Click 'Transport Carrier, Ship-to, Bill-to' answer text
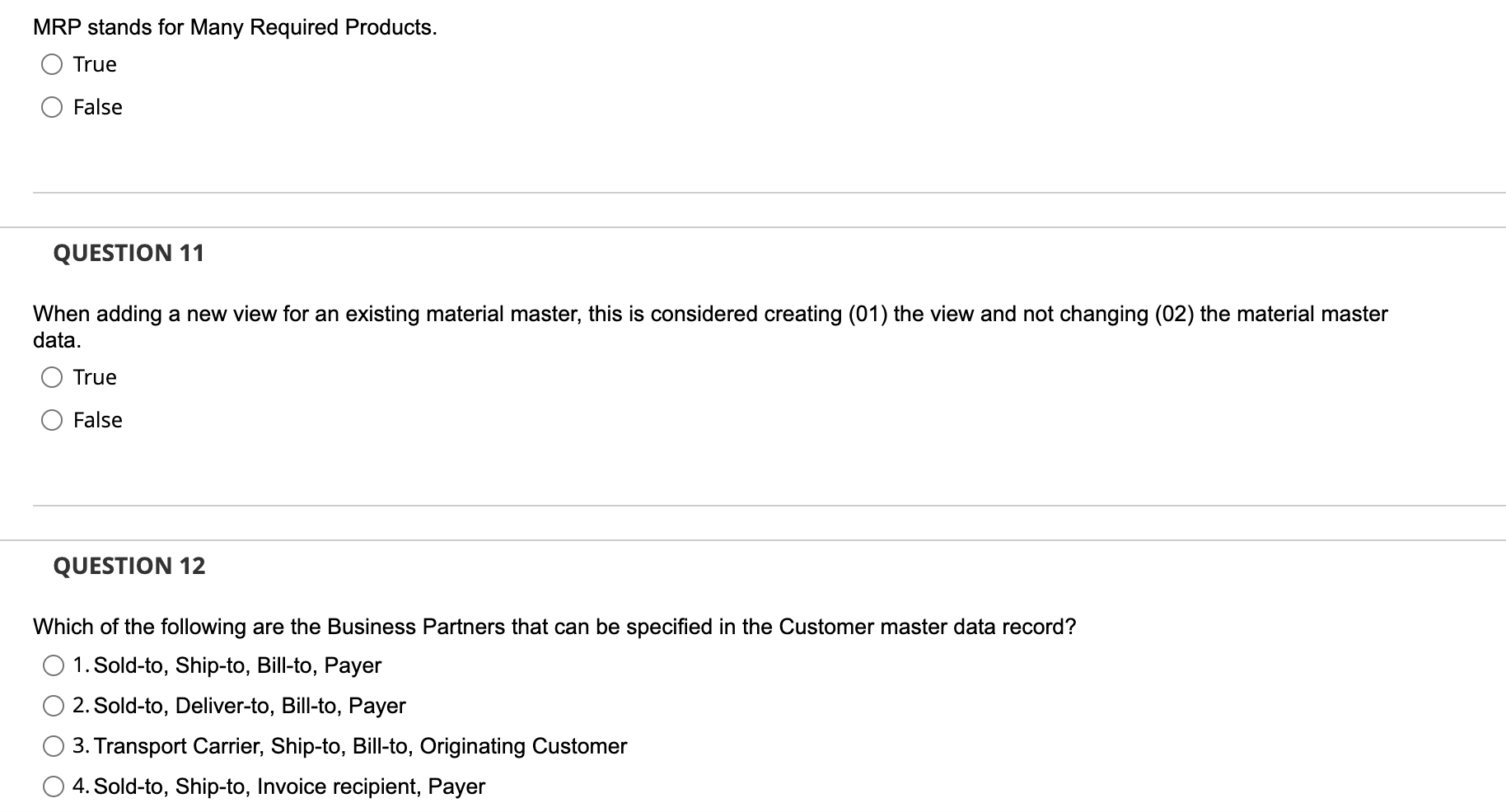Viewport: 1506px width, 812px height. pos(360,746)
